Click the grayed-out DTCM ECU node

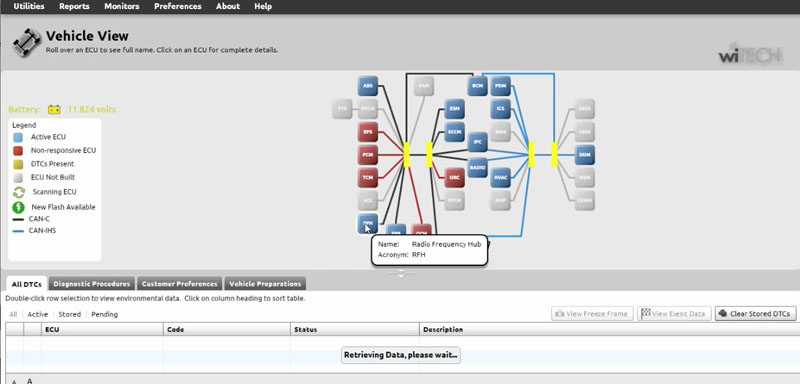[x=367, y=109]
